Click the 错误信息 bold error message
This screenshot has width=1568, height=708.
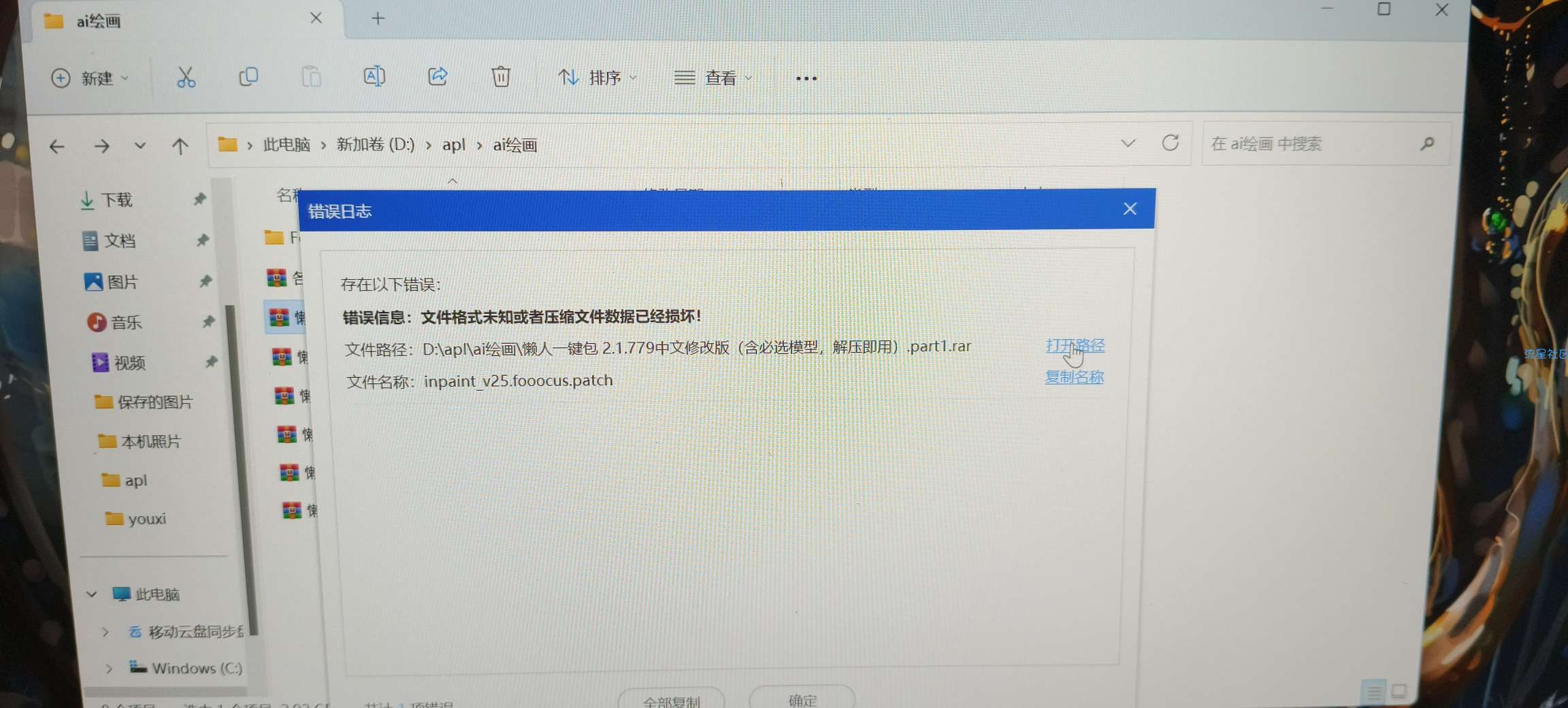(x=522, y=317)
